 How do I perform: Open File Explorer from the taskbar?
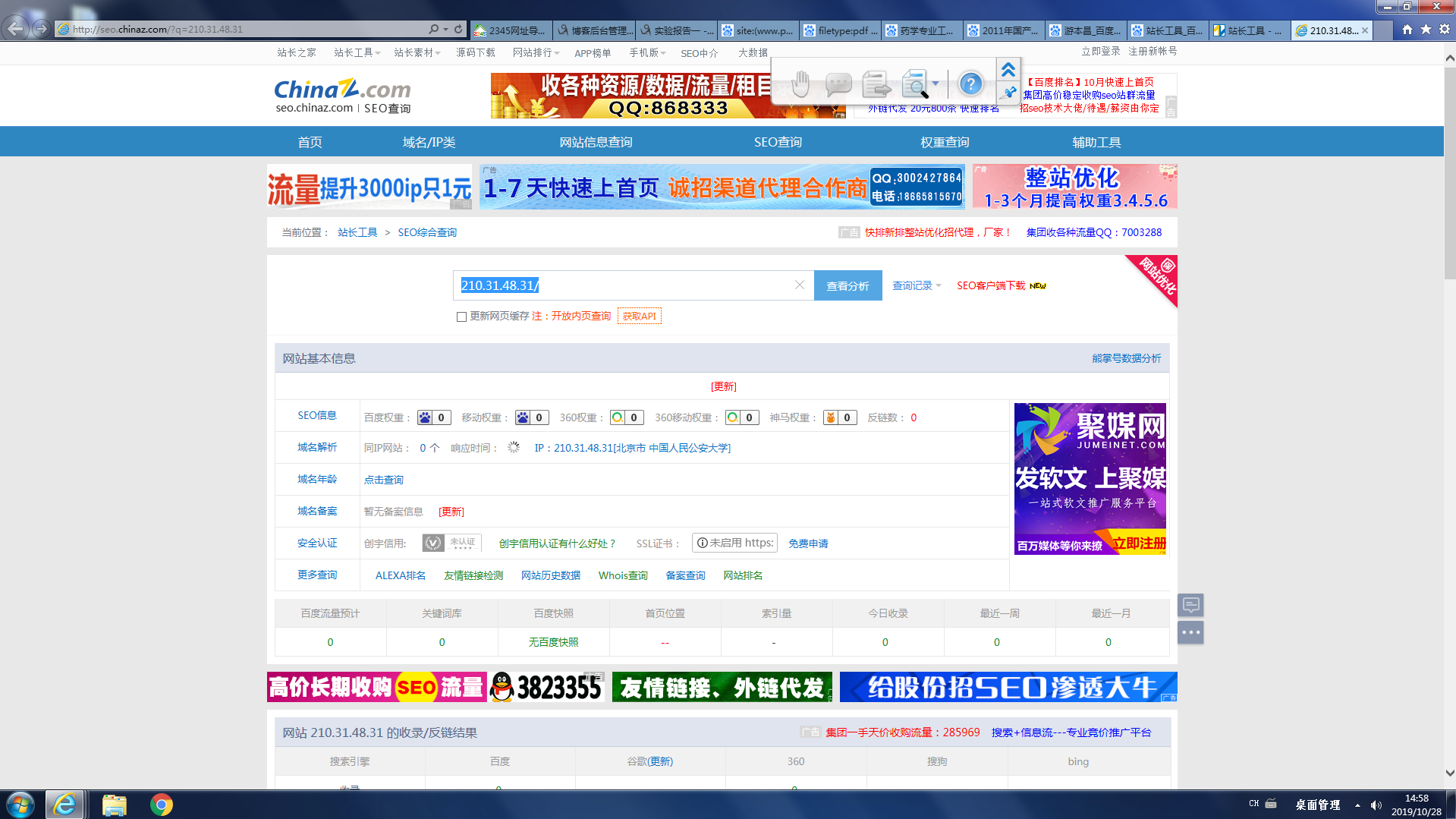click(x=114, y=805)
